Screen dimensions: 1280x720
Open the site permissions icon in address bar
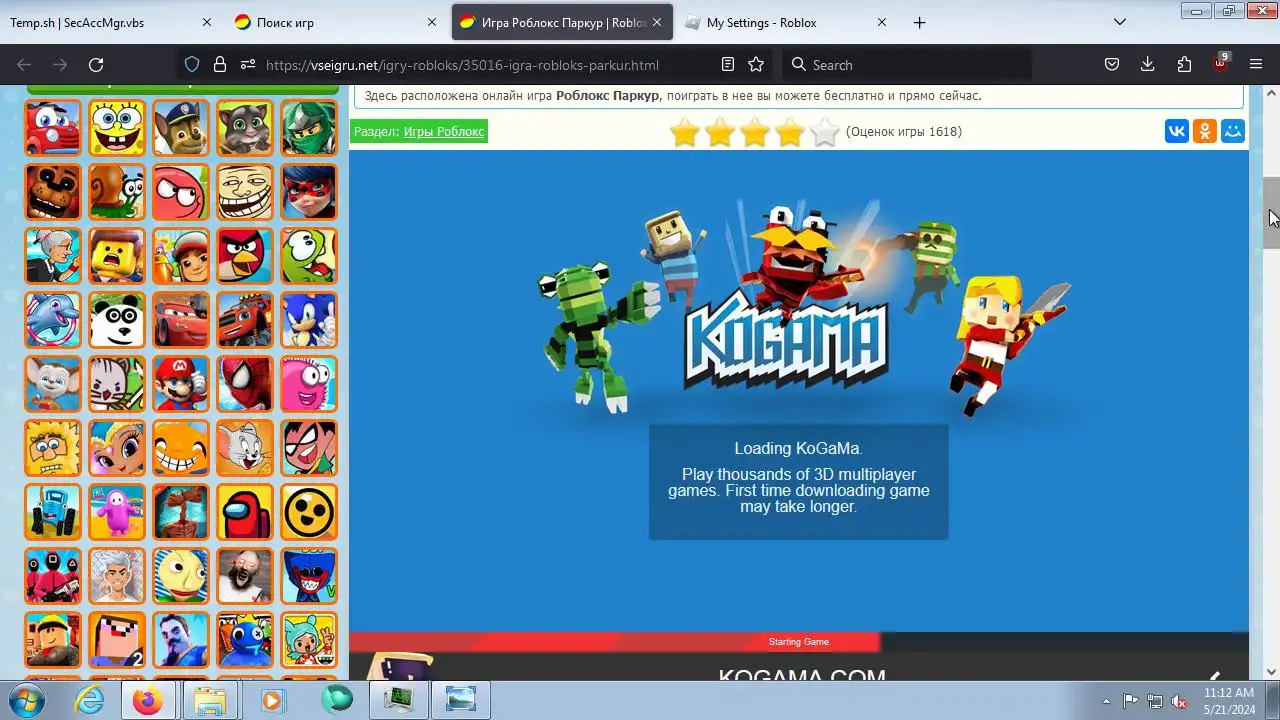(248, 65)
